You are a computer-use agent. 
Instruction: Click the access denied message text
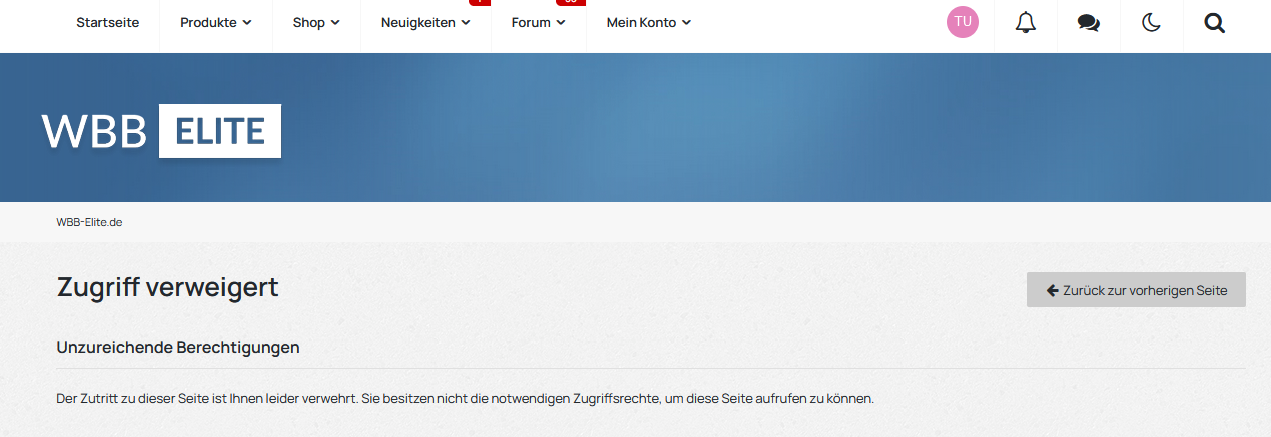tap(465, 399)
